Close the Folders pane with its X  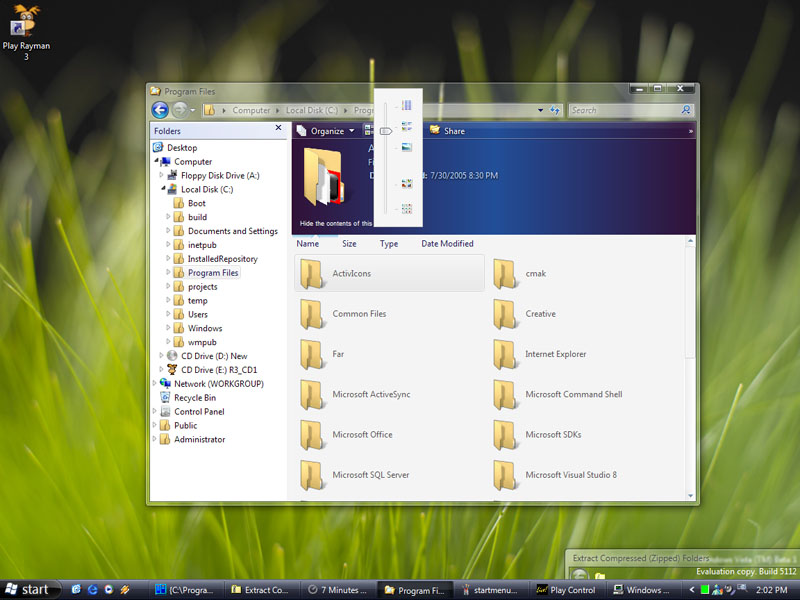278,128
